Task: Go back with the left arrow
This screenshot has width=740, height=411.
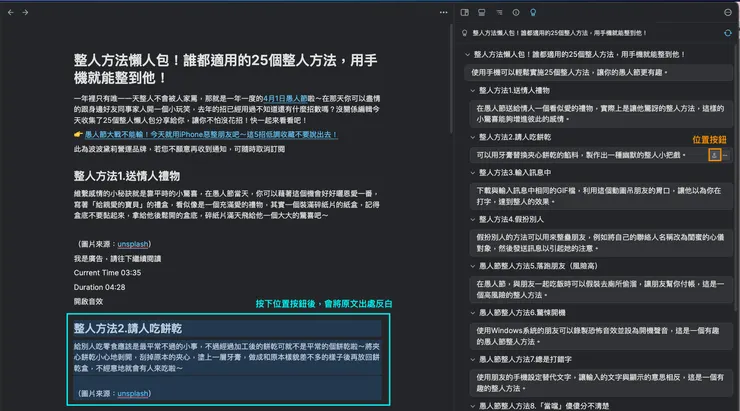Action: coord(10,12)
